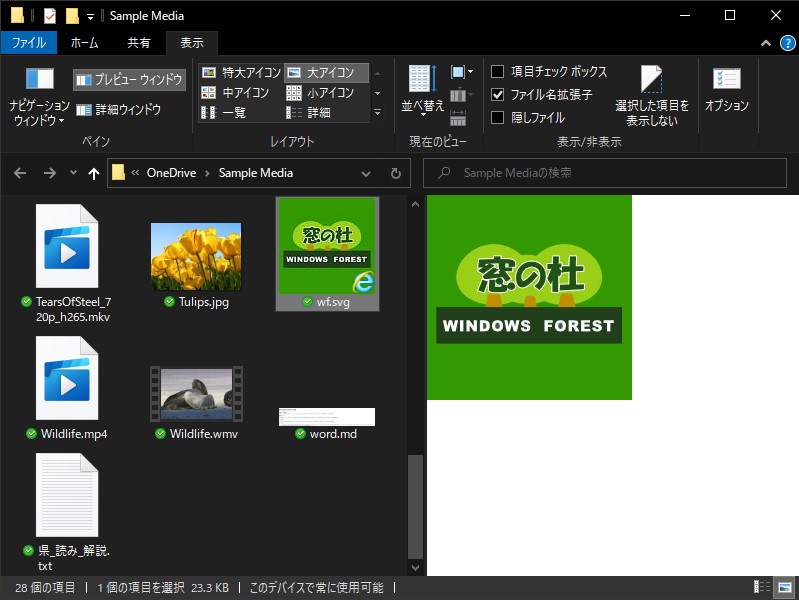The width and height of the screenshot is (799, 600).
Task: Expand the address bar history dropdown
Action: [366, 173]
